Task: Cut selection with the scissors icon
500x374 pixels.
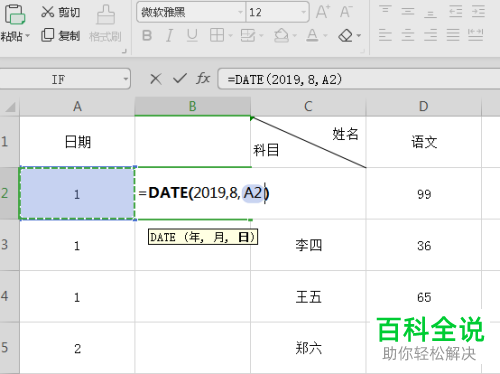Action: (x=48, y=12)
